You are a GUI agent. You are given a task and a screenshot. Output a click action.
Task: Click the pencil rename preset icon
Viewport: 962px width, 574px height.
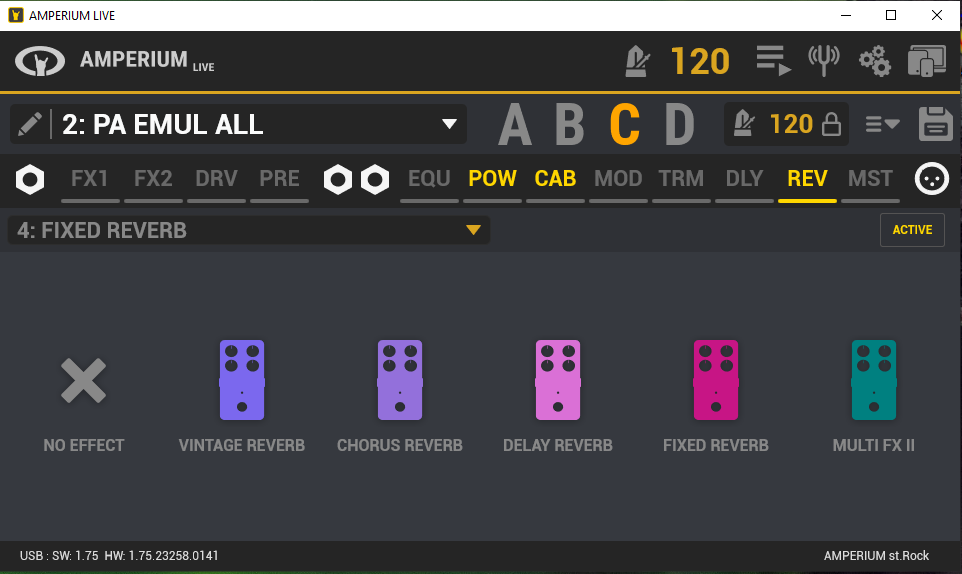29,124
